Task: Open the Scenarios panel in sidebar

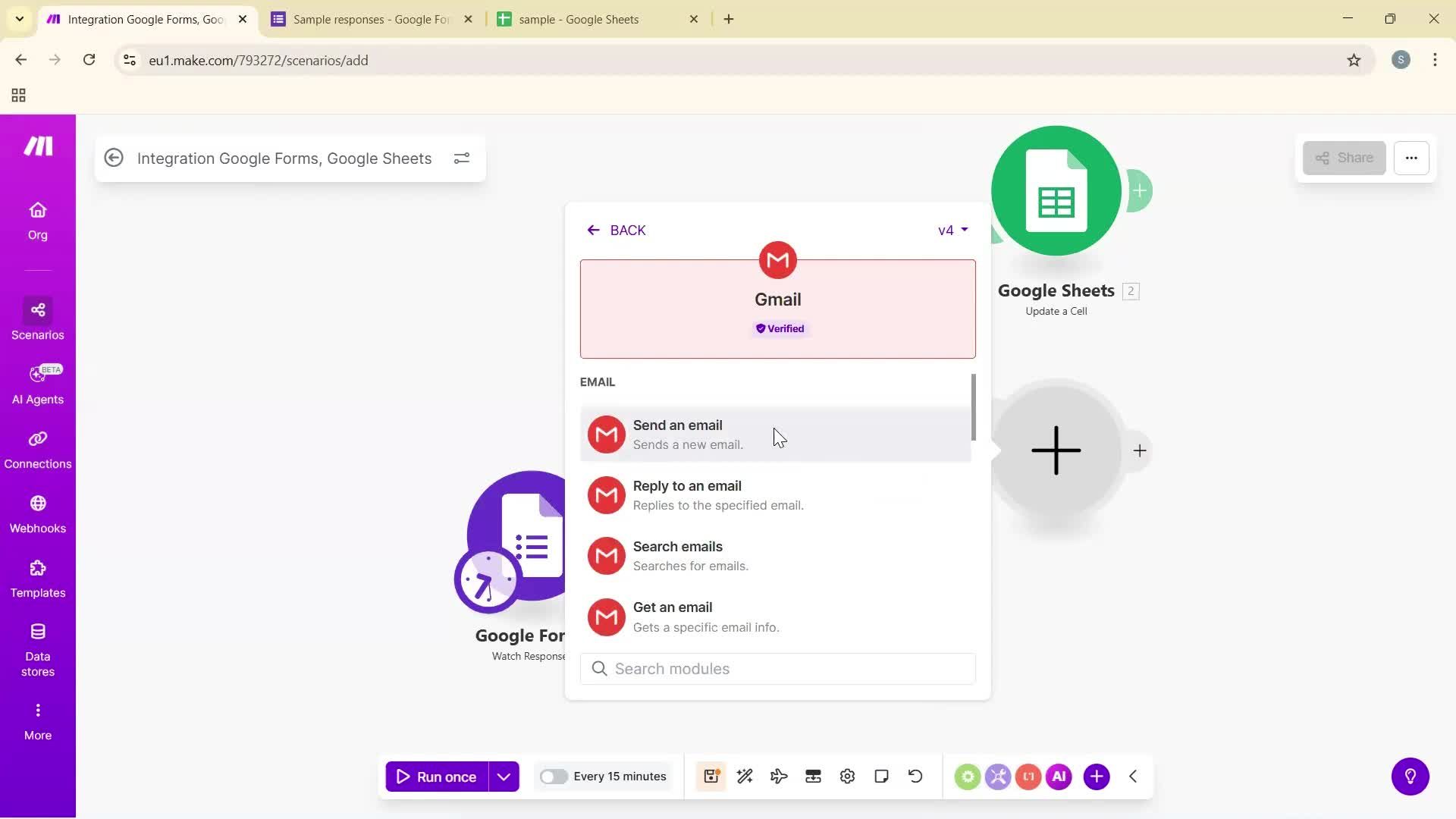Action: pos(37,318)
